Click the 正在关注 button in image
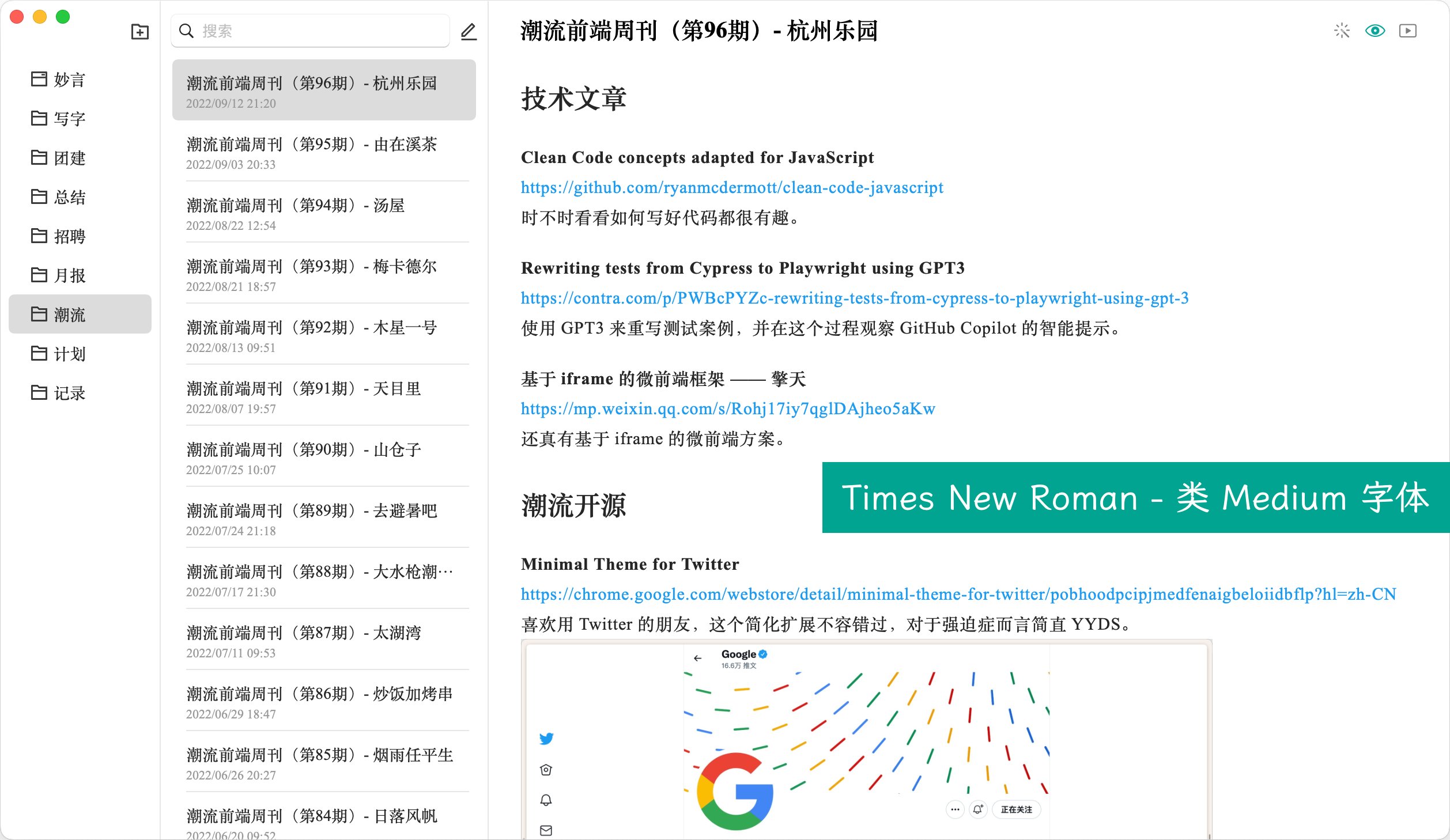The height and width of the screenshot is (840, 1450). pyautogui.click(x=1016, y=809)
